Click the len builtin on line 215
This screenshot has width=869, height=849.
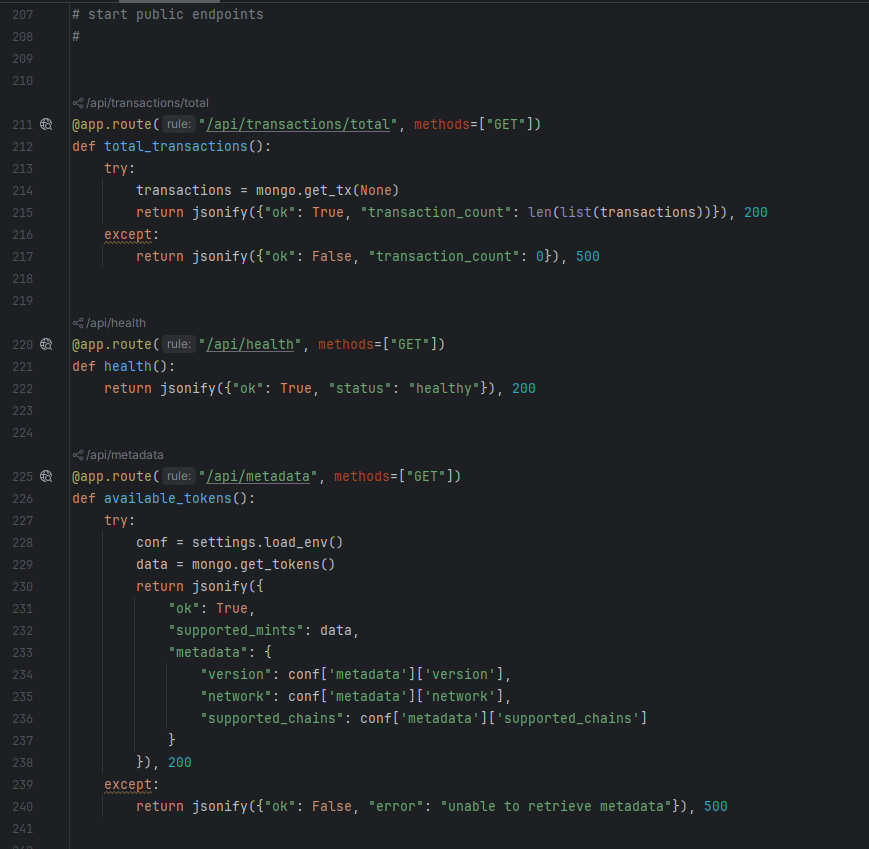pos(540,212)
